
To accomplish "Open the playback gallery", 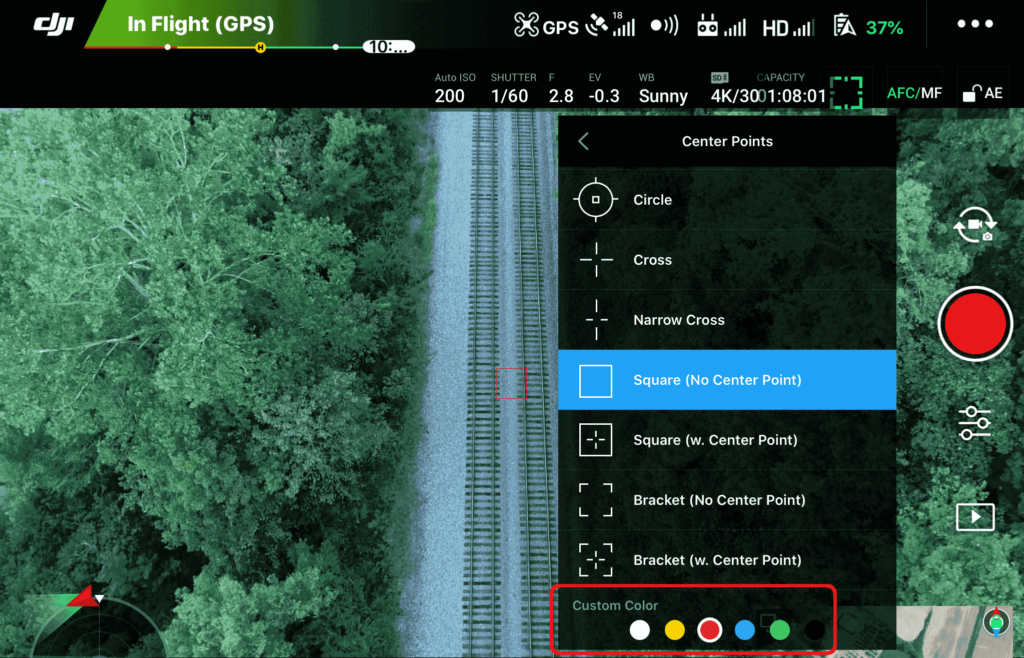I will point(975,517).
